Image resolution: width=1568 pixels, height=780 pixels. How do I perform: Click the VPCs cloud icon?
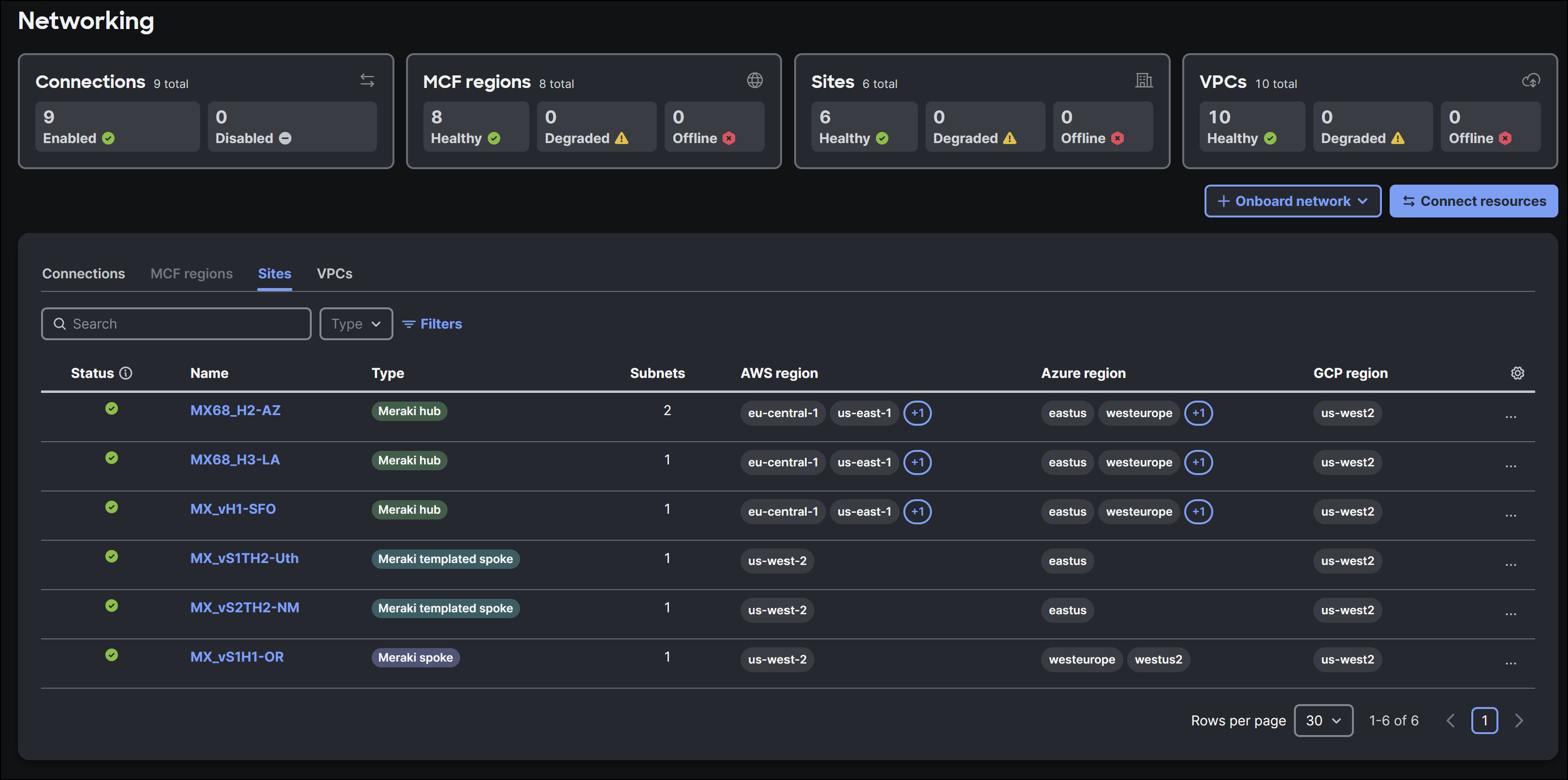coord(1531,80)
